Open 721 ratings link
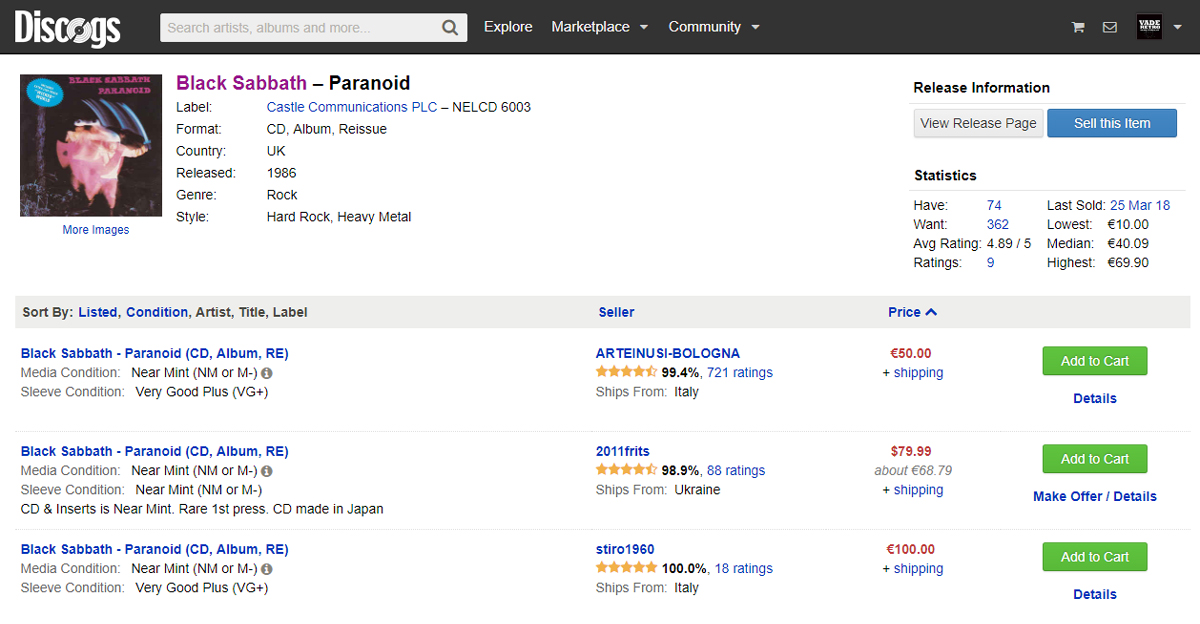The image size is (1200, 624). pyautogui.click(x=740, y=372)
